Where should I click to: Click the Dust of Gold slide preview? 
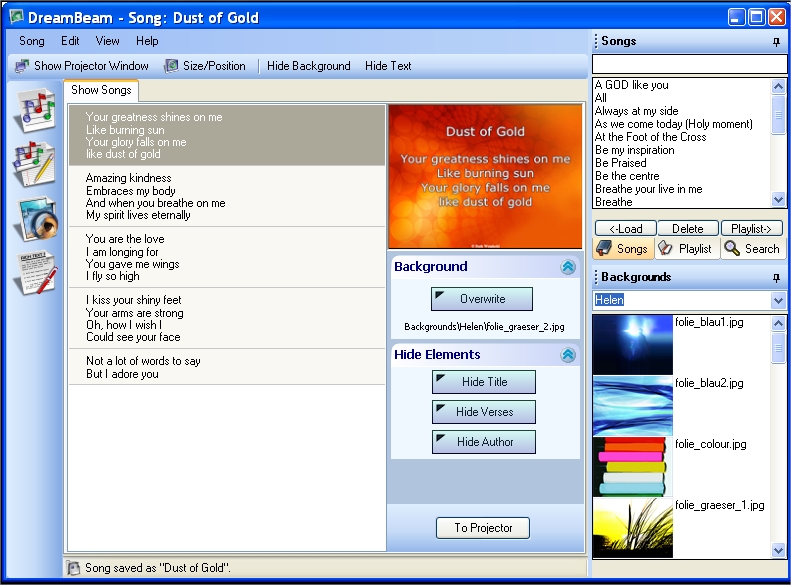pyautogui.click(x=485, y=177)
